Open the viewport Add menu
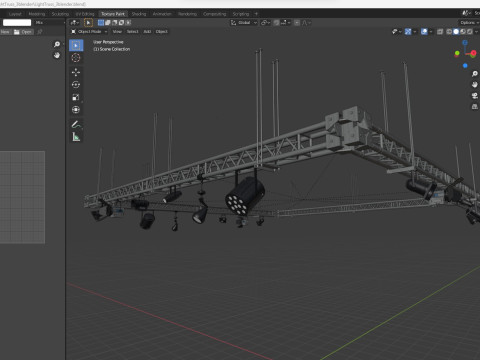480x360 pixels. (x=147, y=32)
